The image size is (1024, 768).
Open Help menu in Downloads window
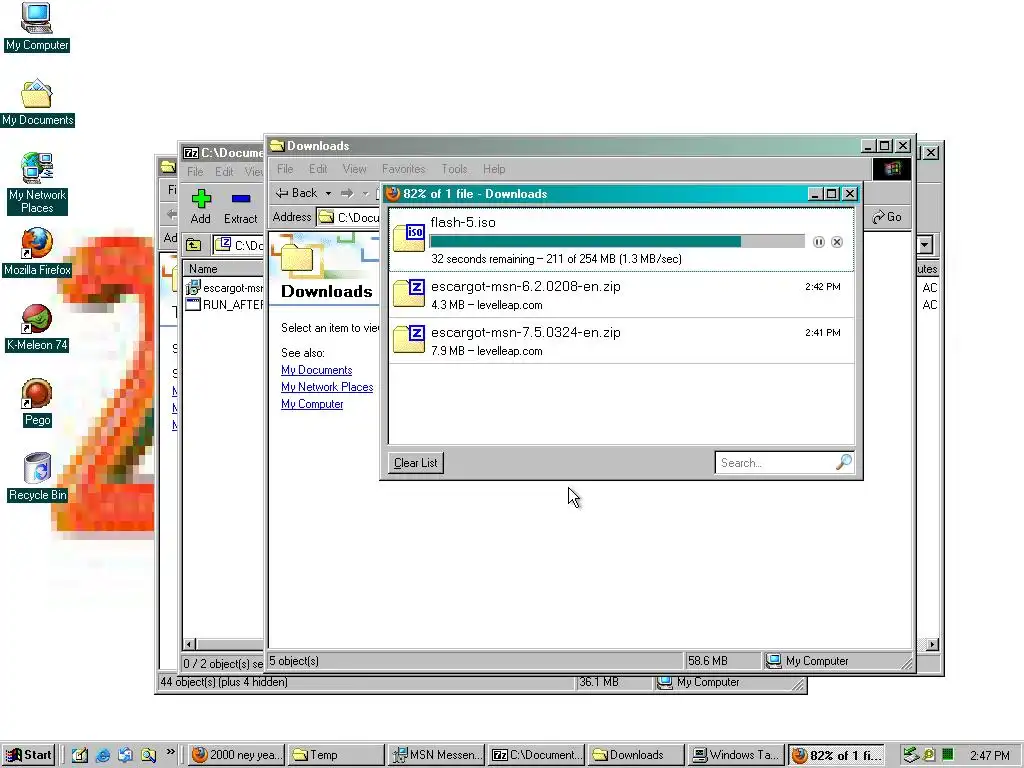494,169
